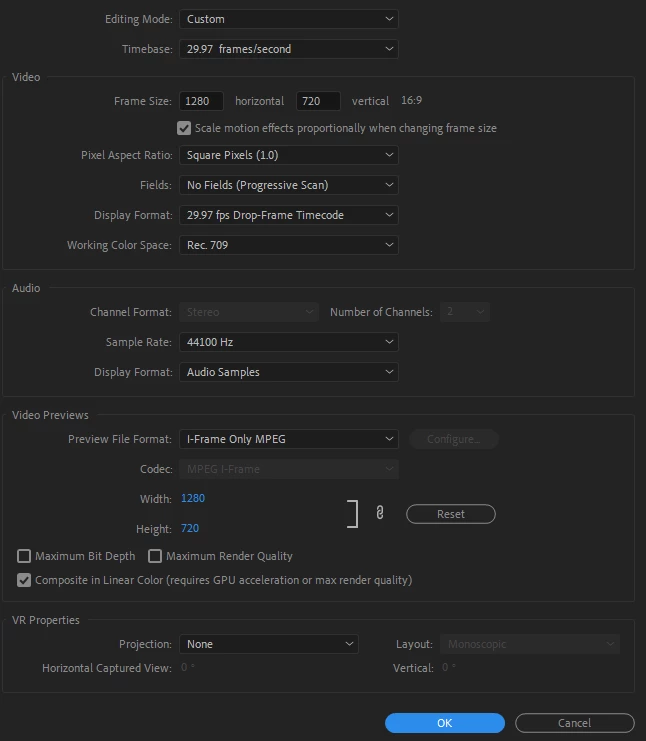Open the Timebase frames/second dropdown
646x741 pixels.
[x=289, y=49]
